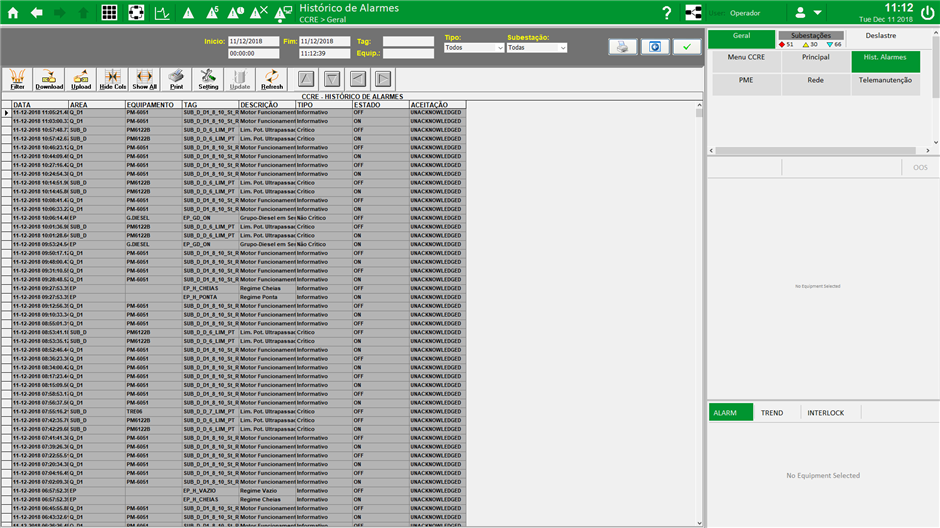The width and height of the screenshot is (940, 528).
Task: Select the INTERLOCK tab
Action: (x=825, y=412)
